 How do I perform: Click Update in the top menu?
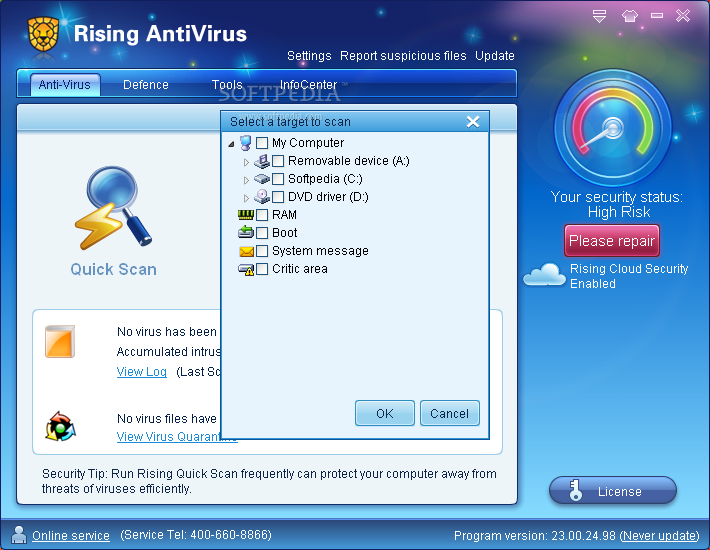(494, 56)
